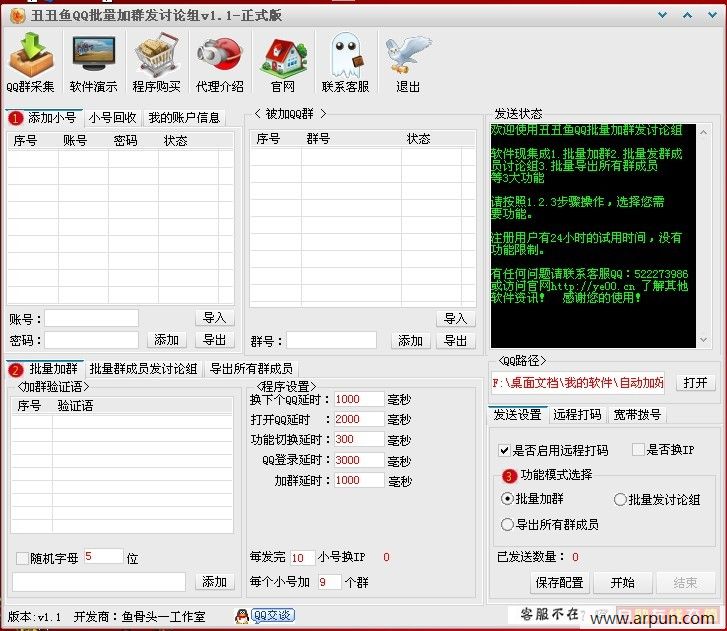Click the 每个小号加 群 count field
The image size is (727, 631).
coord(330,582)
